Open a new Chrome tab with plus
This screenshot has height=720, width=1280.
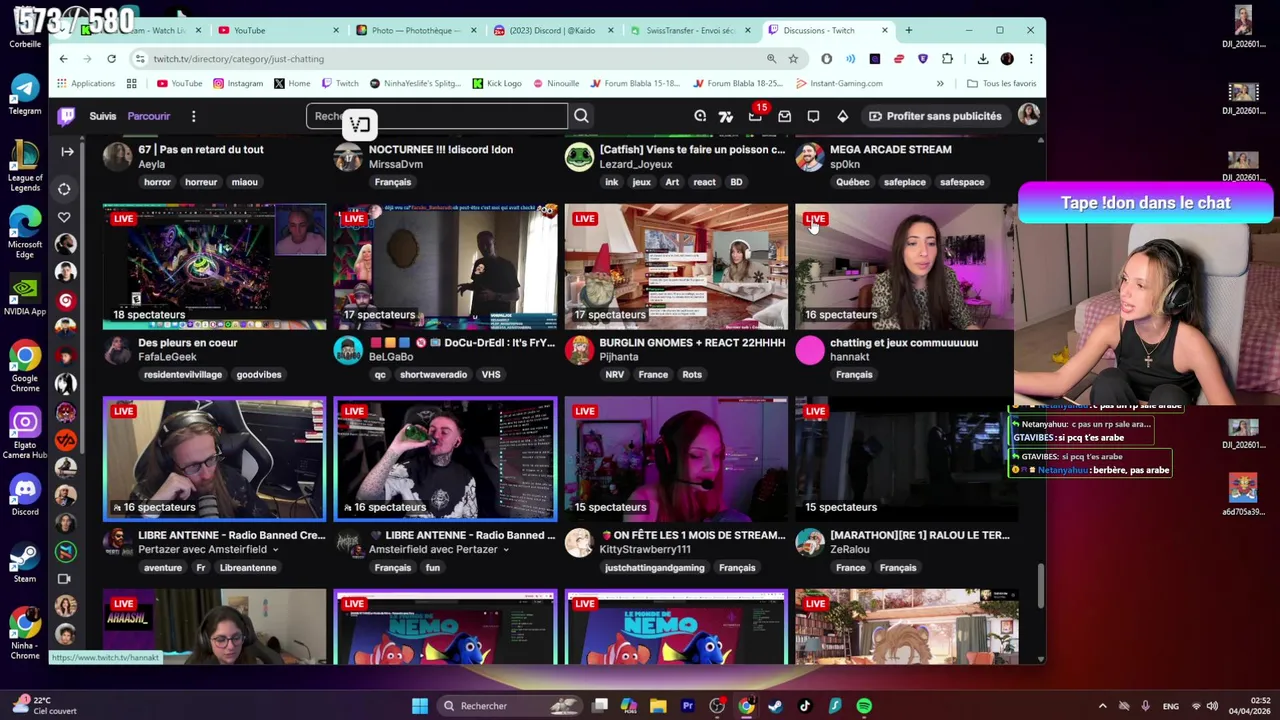(x=909, y=30)
